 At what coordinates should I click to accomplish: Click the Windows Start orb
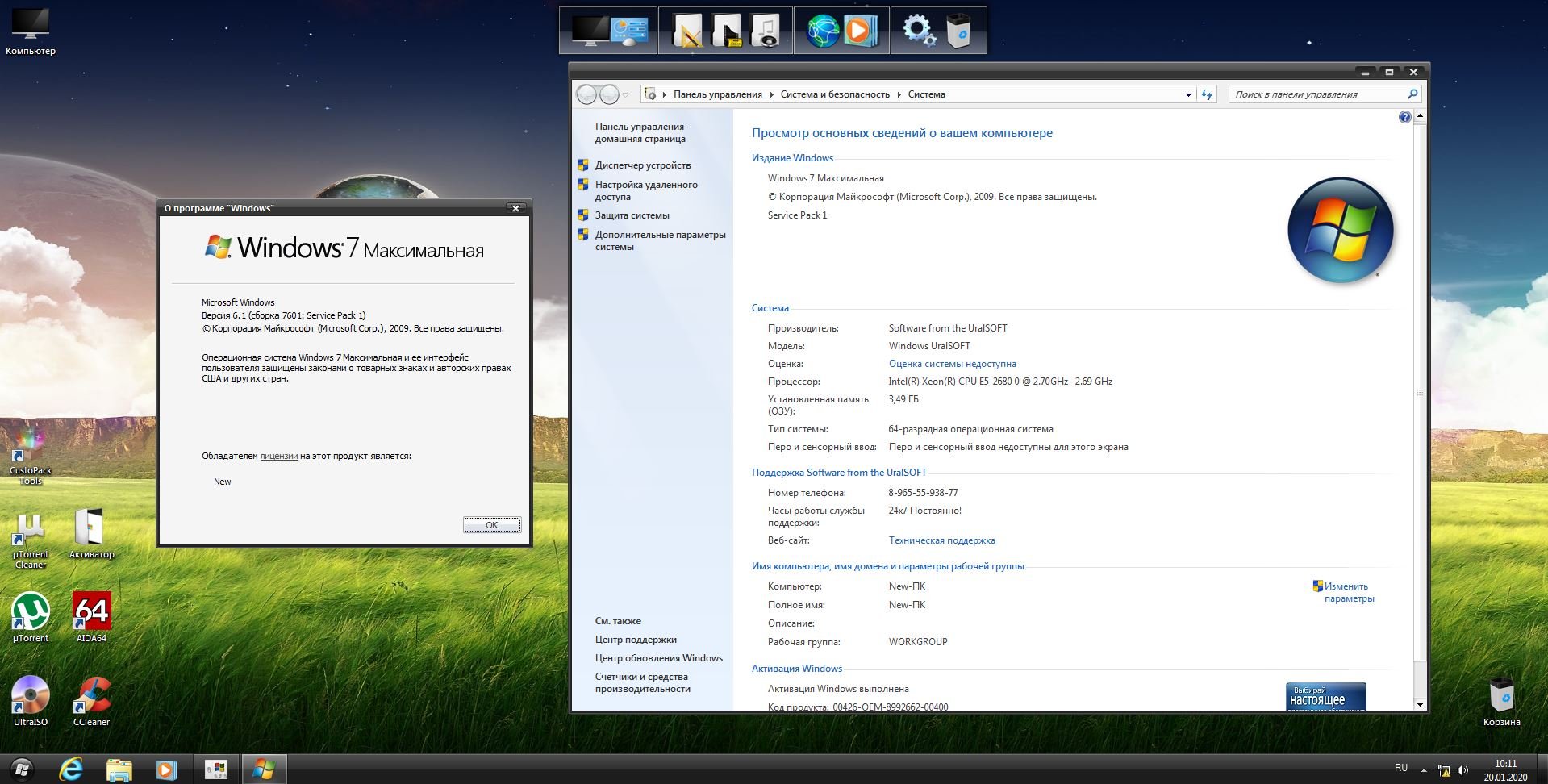(23, 769)
